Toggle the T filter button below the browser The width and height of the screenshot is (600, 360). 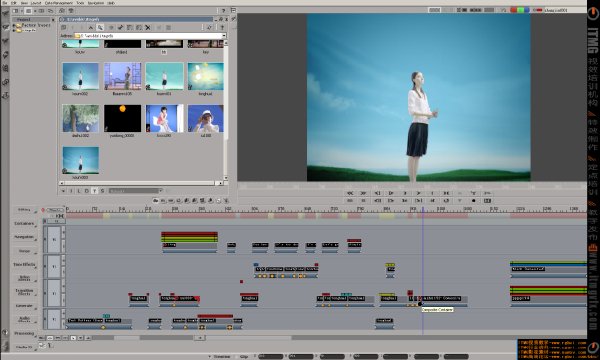[x=95, y=191]
